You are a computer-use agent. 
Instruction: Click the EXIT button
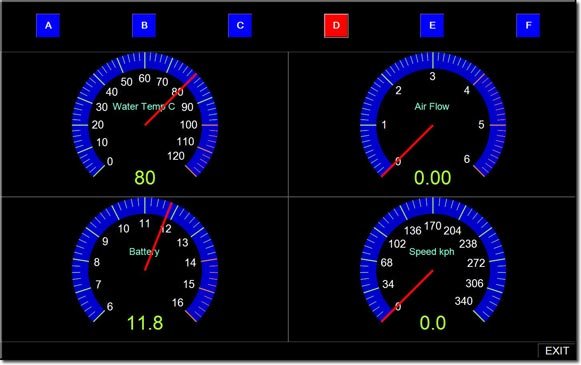(x=557, y=351)
